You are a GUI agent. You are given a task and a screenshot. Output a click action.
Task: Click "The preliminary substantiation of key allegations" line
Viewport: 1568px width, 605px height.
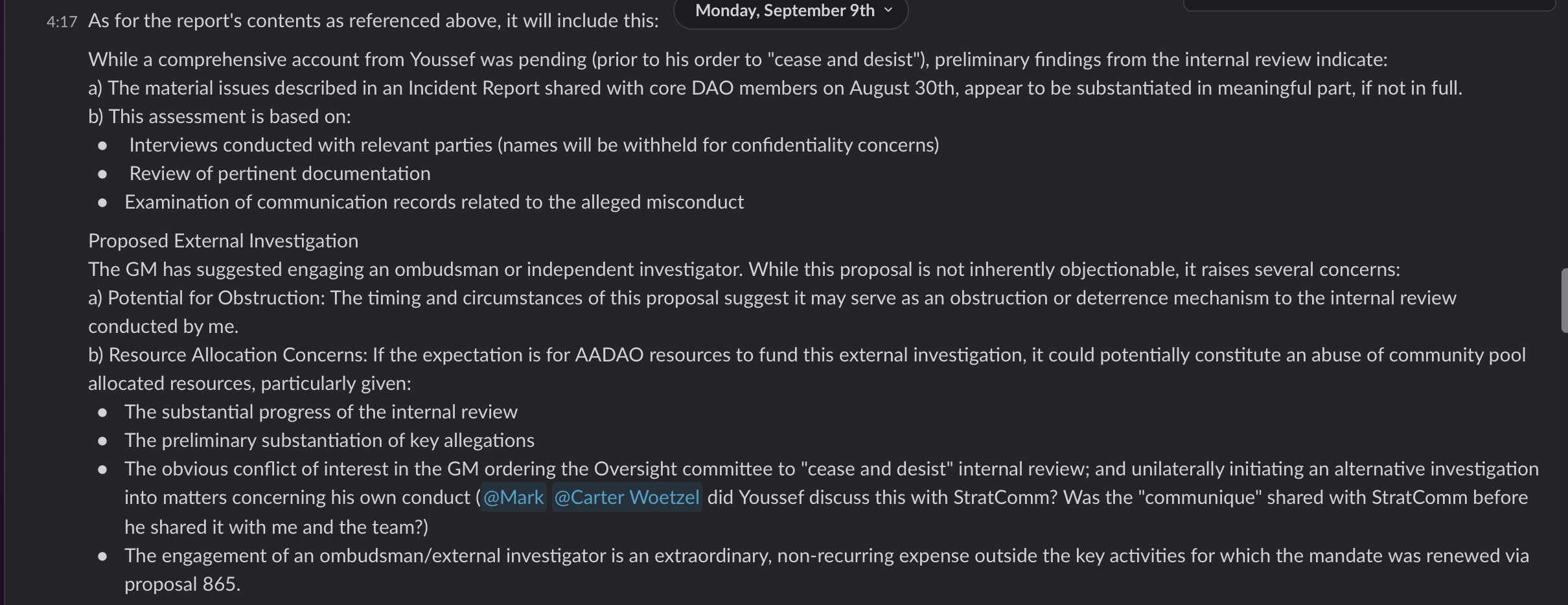[x=329, y=440]
